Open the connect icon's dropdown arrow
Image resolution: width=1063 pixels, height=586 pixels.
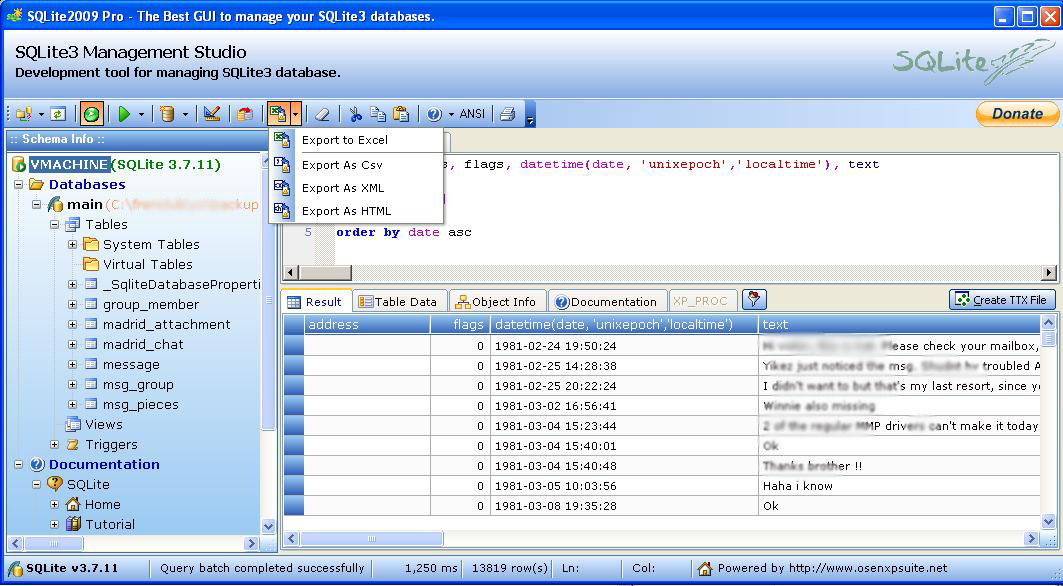(41, 114)
